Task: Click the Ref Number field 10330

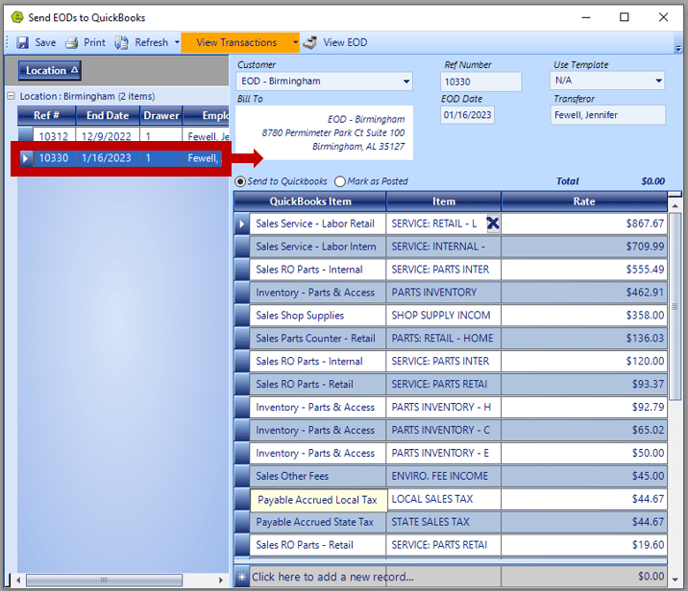Action: (x=481, y=82)
